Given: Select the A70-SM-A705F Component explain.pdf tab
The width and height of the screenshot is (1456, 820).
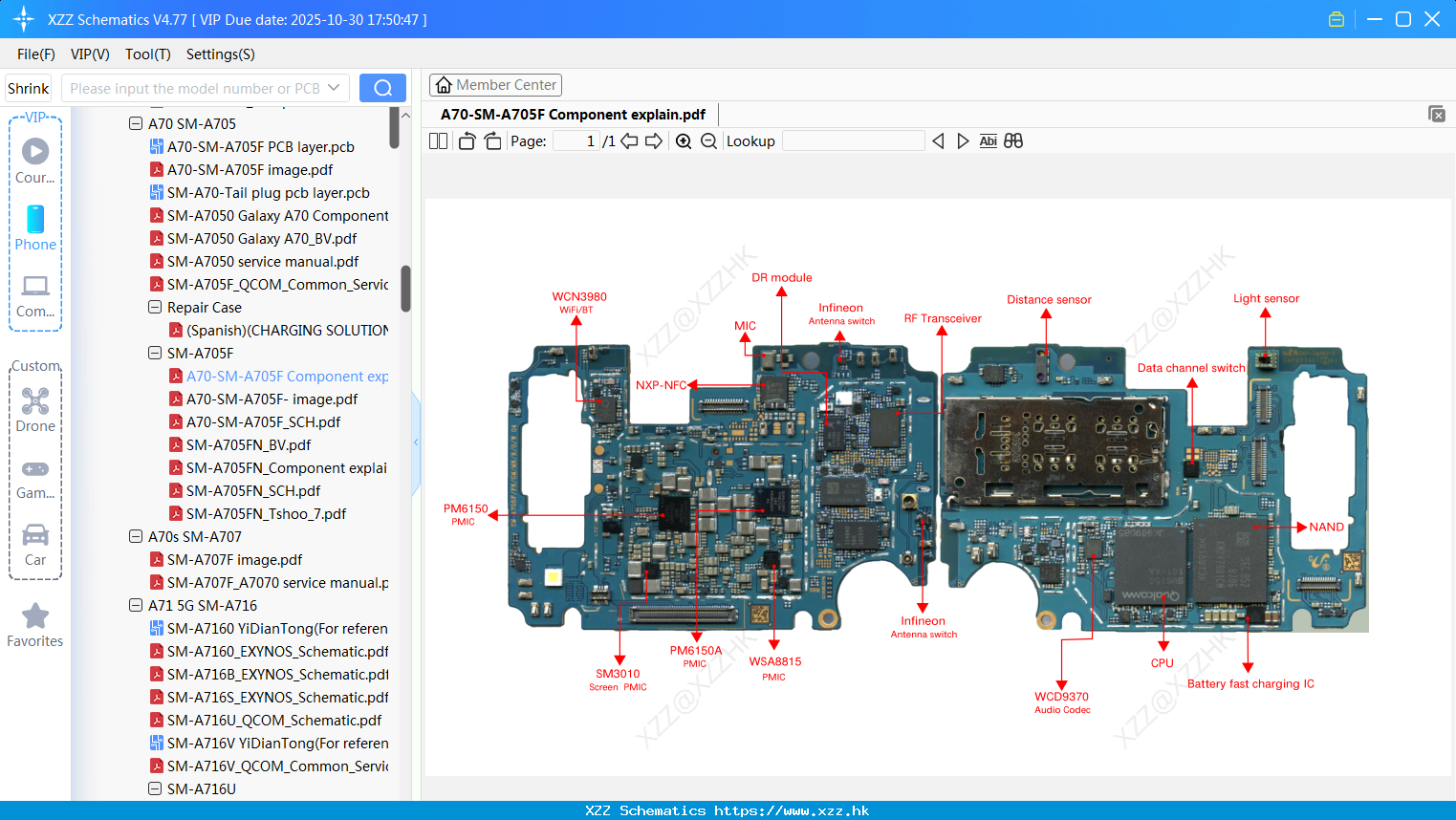Looking at the screenshot, I should pos(573,114).
